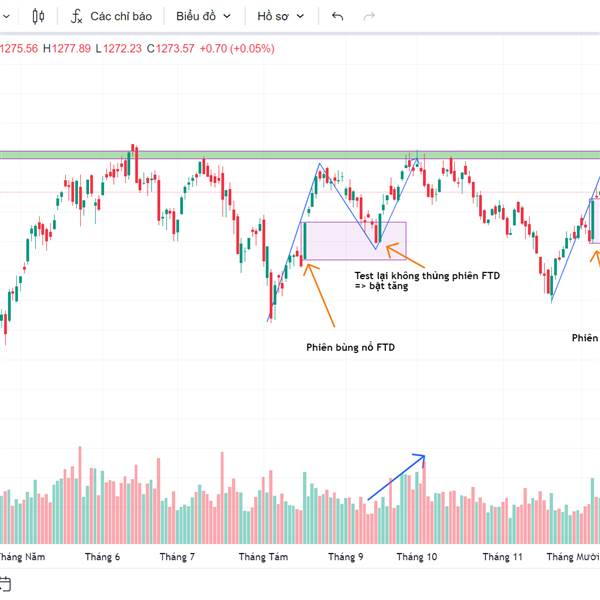Select the 'Phiên bùng nổ FTD' text note
The height and width of the screenshot is (600, 600).
click(x=350, y=347)
